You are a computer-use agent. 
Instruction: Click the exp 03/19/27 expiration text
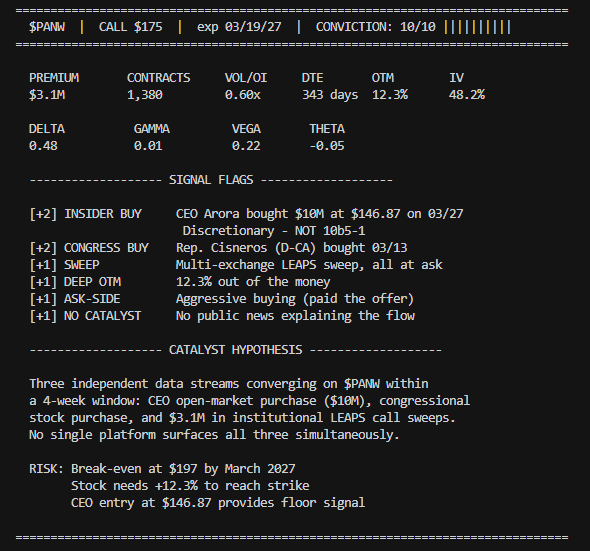click(239, 27)
